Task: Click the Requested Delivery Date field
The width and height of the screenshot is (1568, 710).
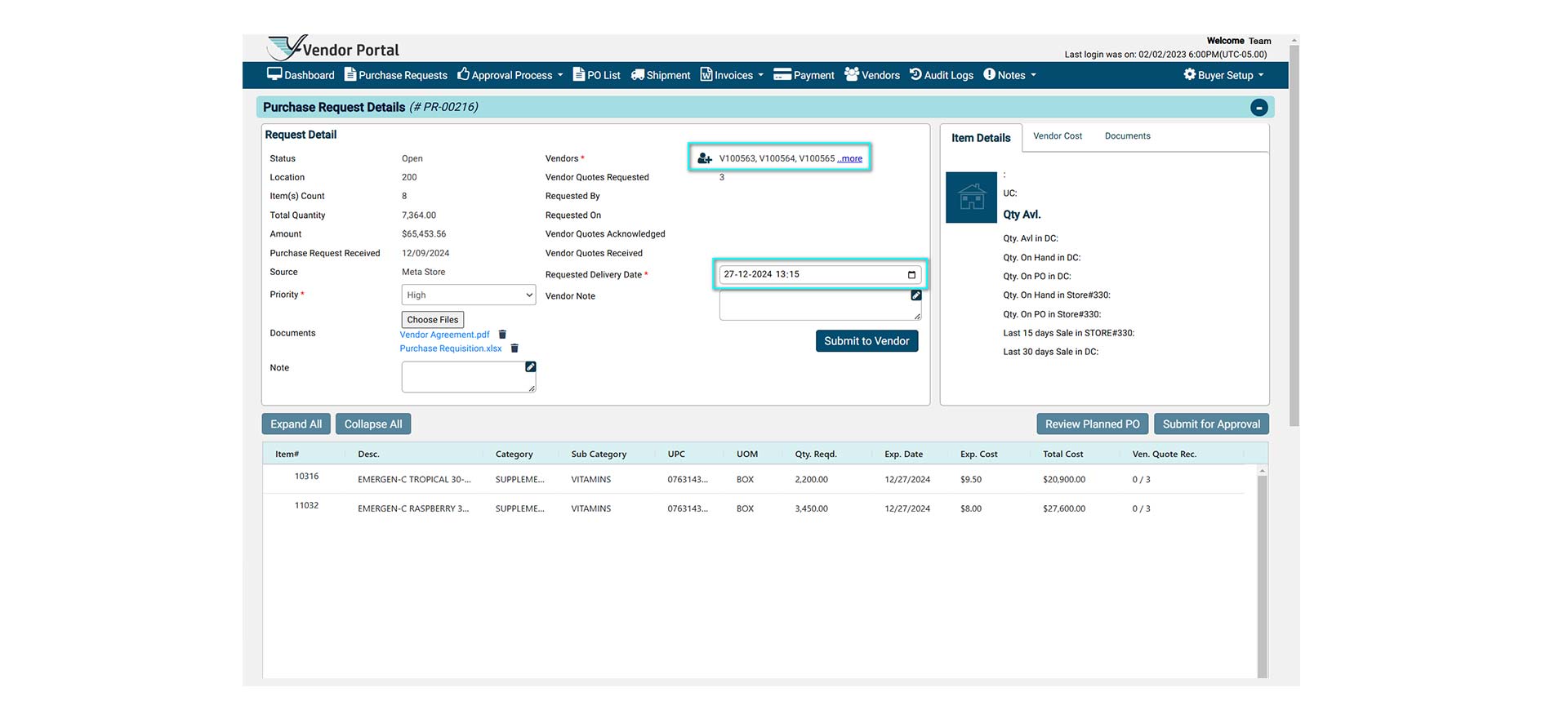Action: [820, 274]
